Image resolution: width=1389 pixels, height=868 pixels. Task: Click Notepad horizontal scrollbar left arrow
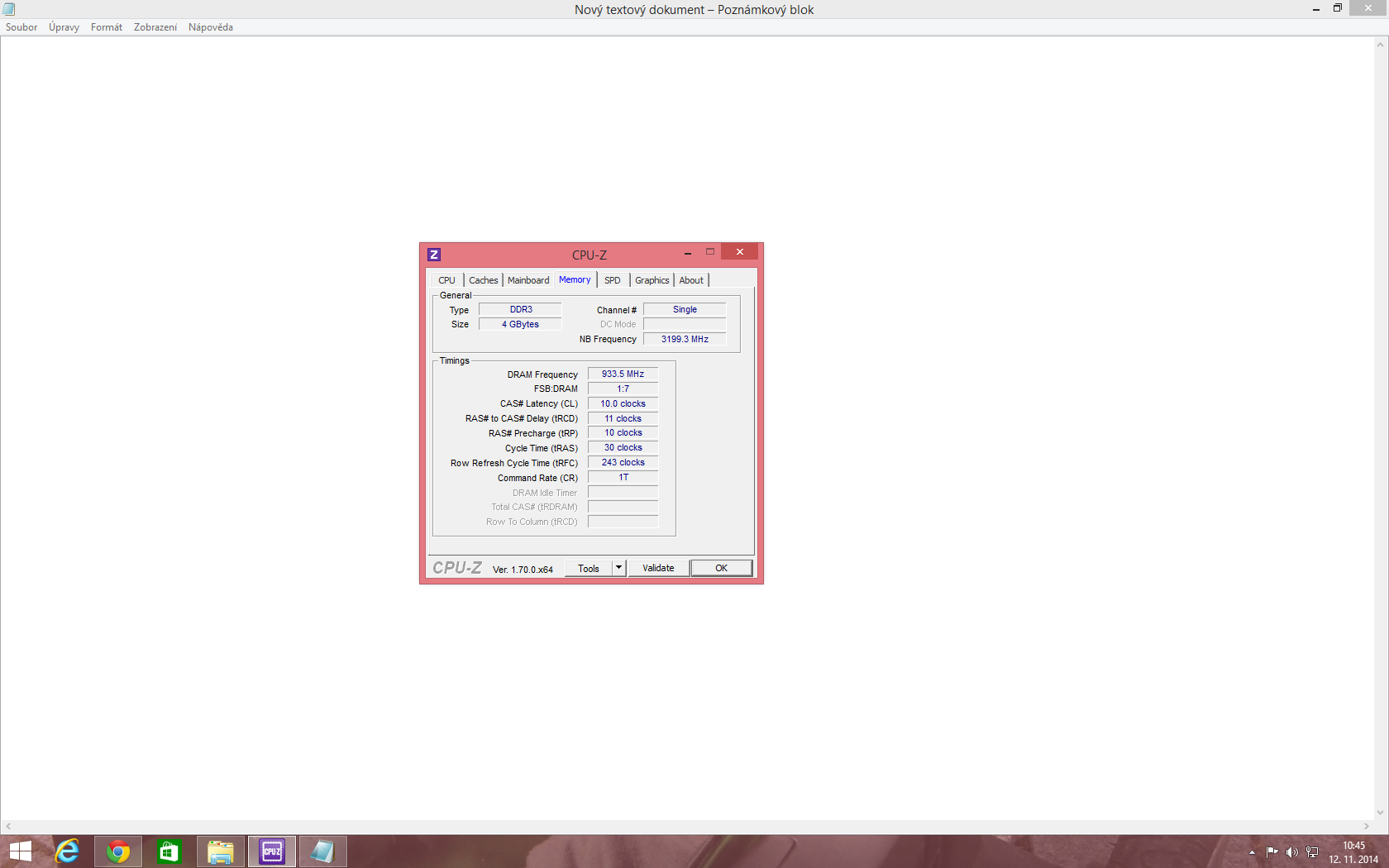pos(8,826)
